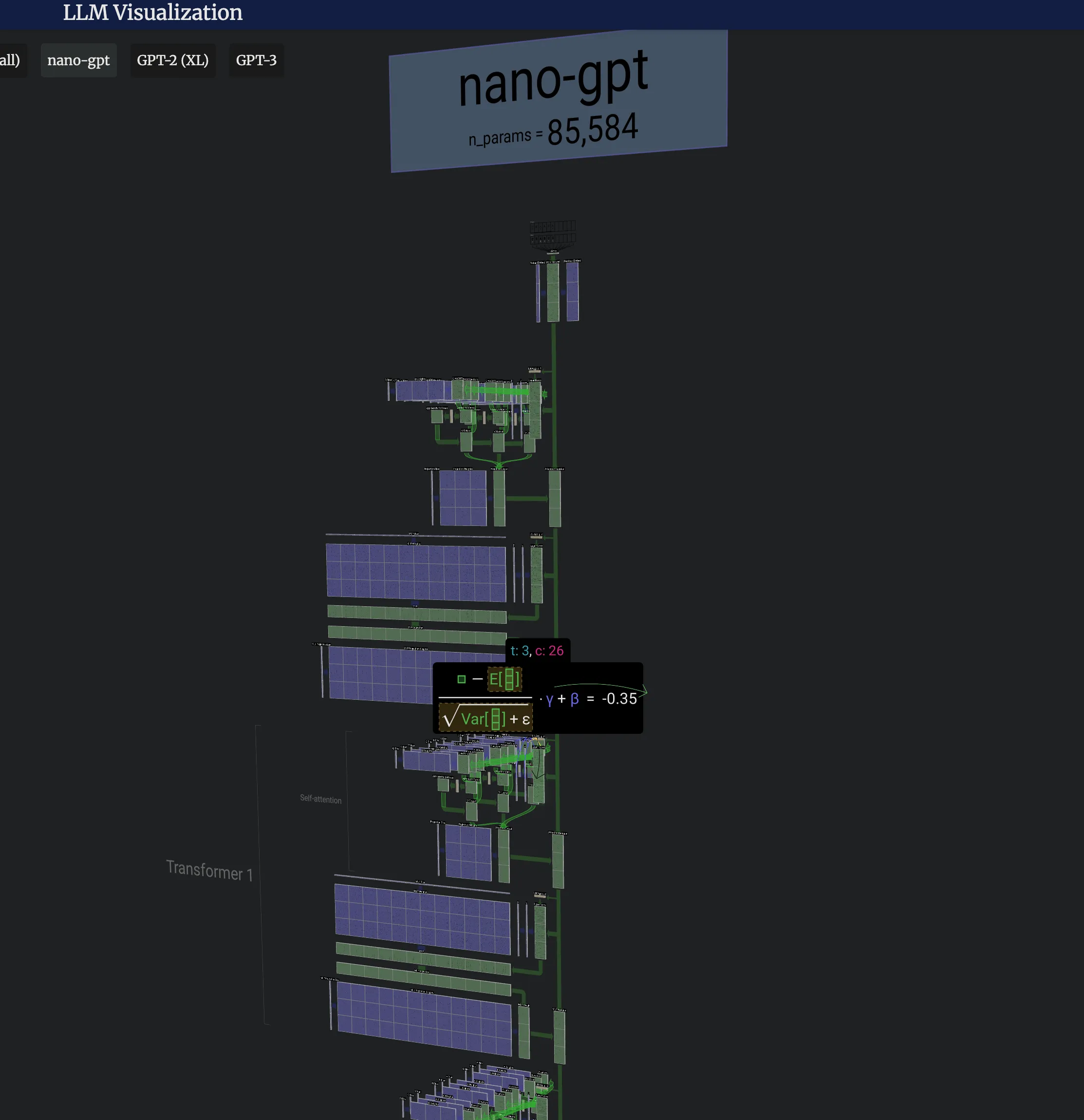The height and width of the screenshot is (1120, 1084).
Task: Switch to the GPT-3 model
Action: (x=256, y=60)
